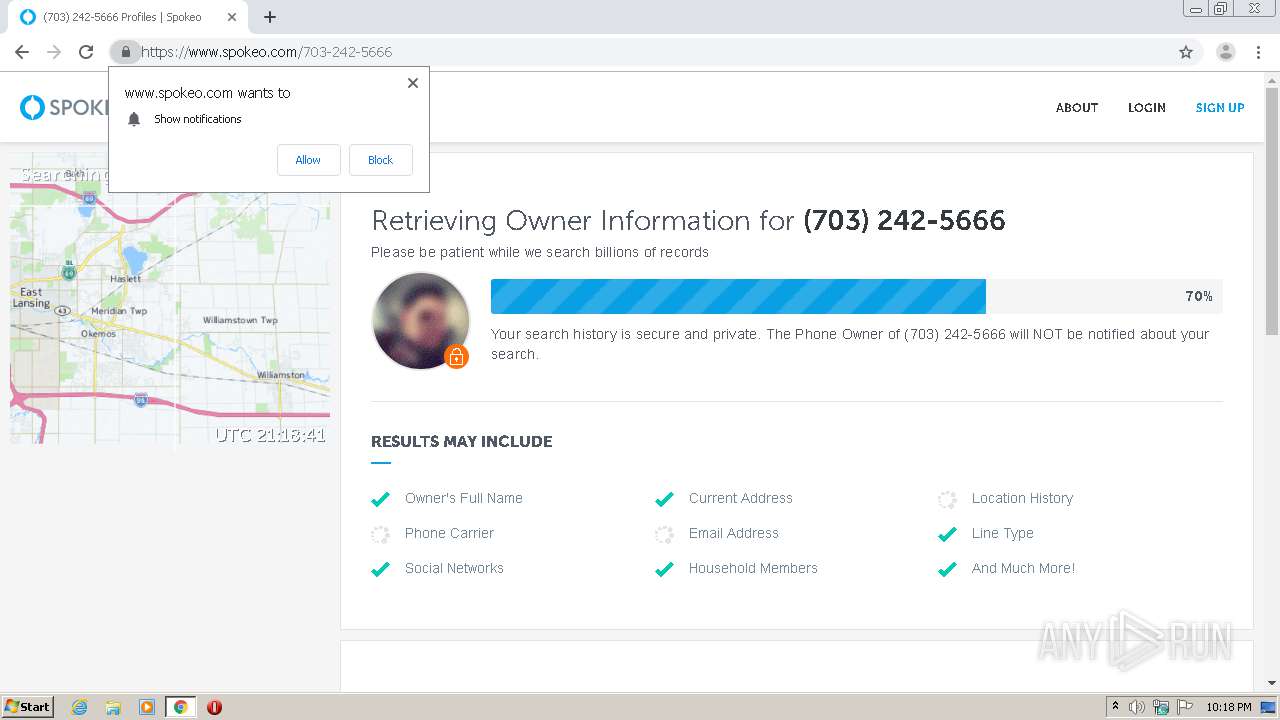Click checkmark beside Household Members

tap(664, 569)
